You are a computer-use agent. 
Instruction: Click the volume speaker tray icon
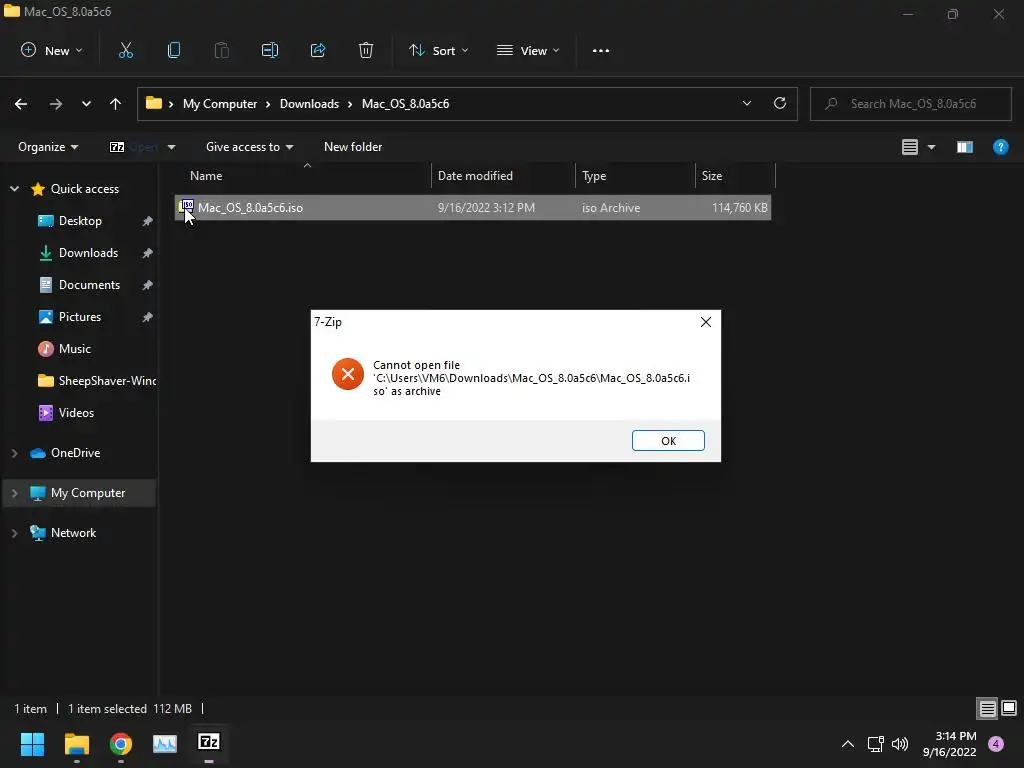(900, 744)
